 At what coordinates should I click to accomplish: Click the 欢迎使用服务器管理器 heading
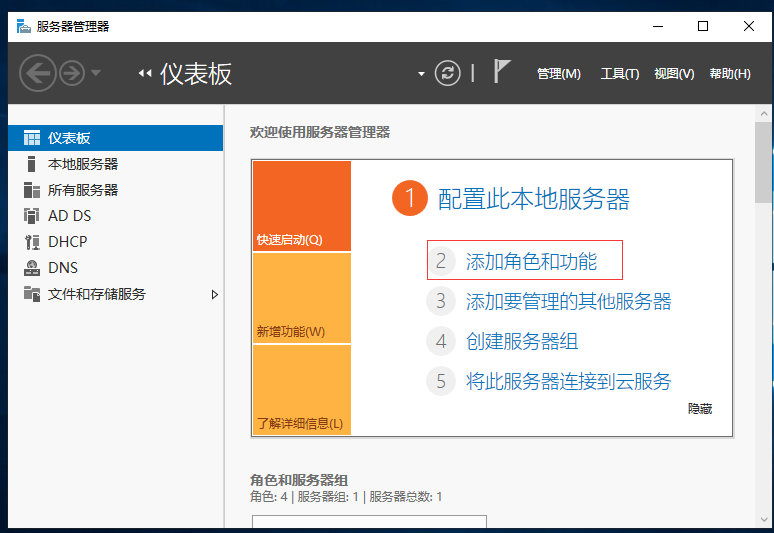(x=320, y=132)
